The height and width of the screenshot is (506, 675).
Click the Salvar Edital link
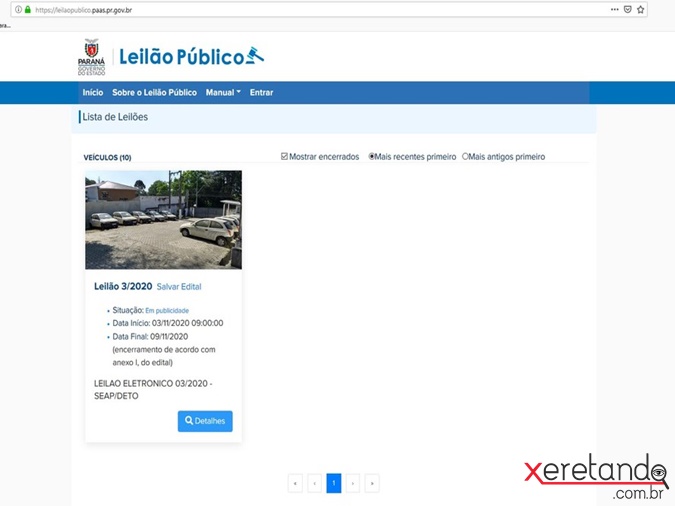pyautogui.click(x=179, y=287)
